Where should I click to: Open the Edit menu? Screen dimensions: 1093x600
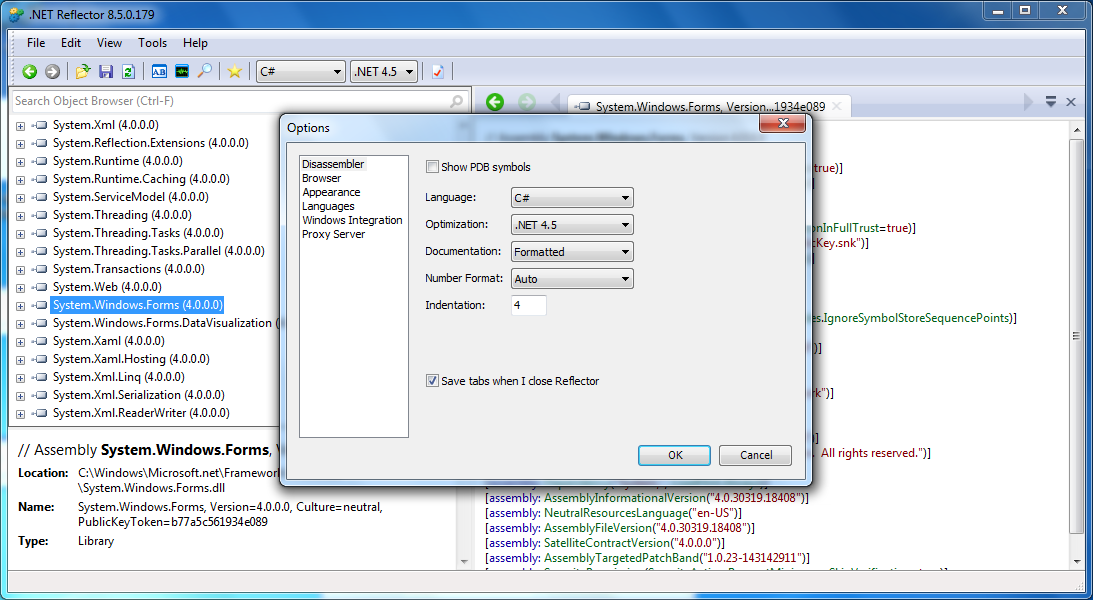[70, 43]
